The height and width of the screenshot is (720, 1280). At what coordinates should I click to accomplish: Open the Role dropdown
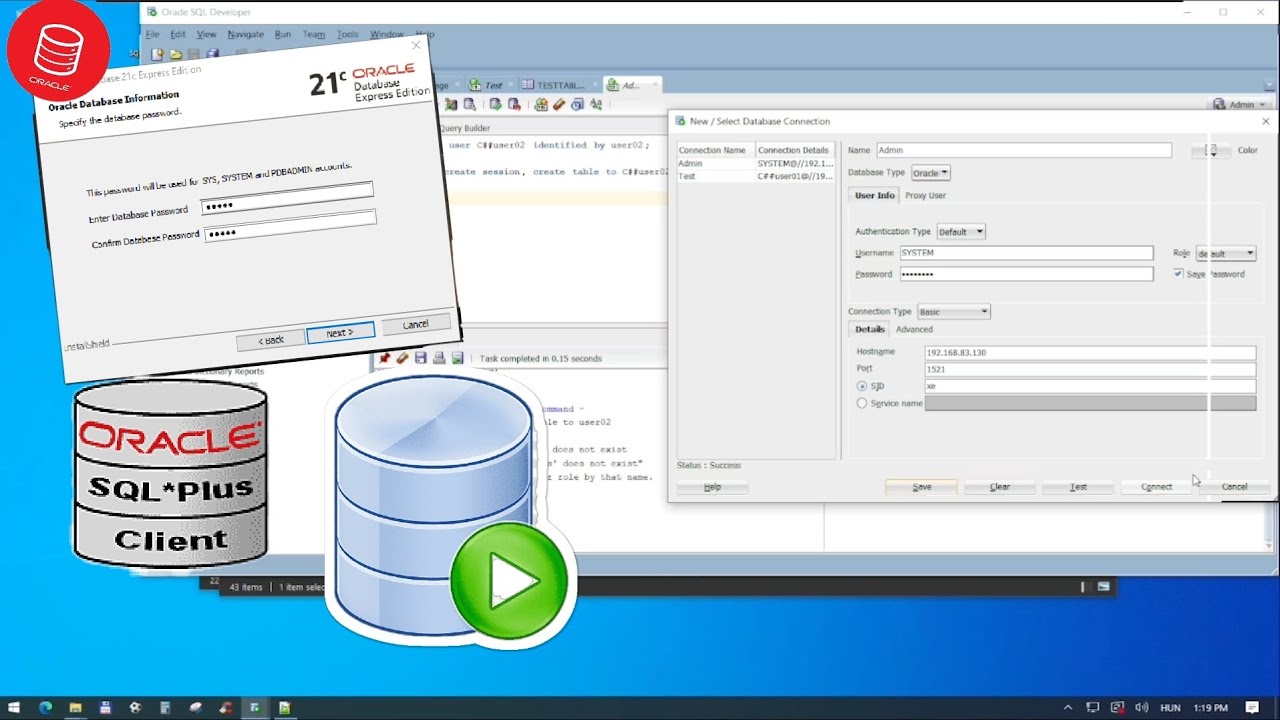coord(1226,254)
